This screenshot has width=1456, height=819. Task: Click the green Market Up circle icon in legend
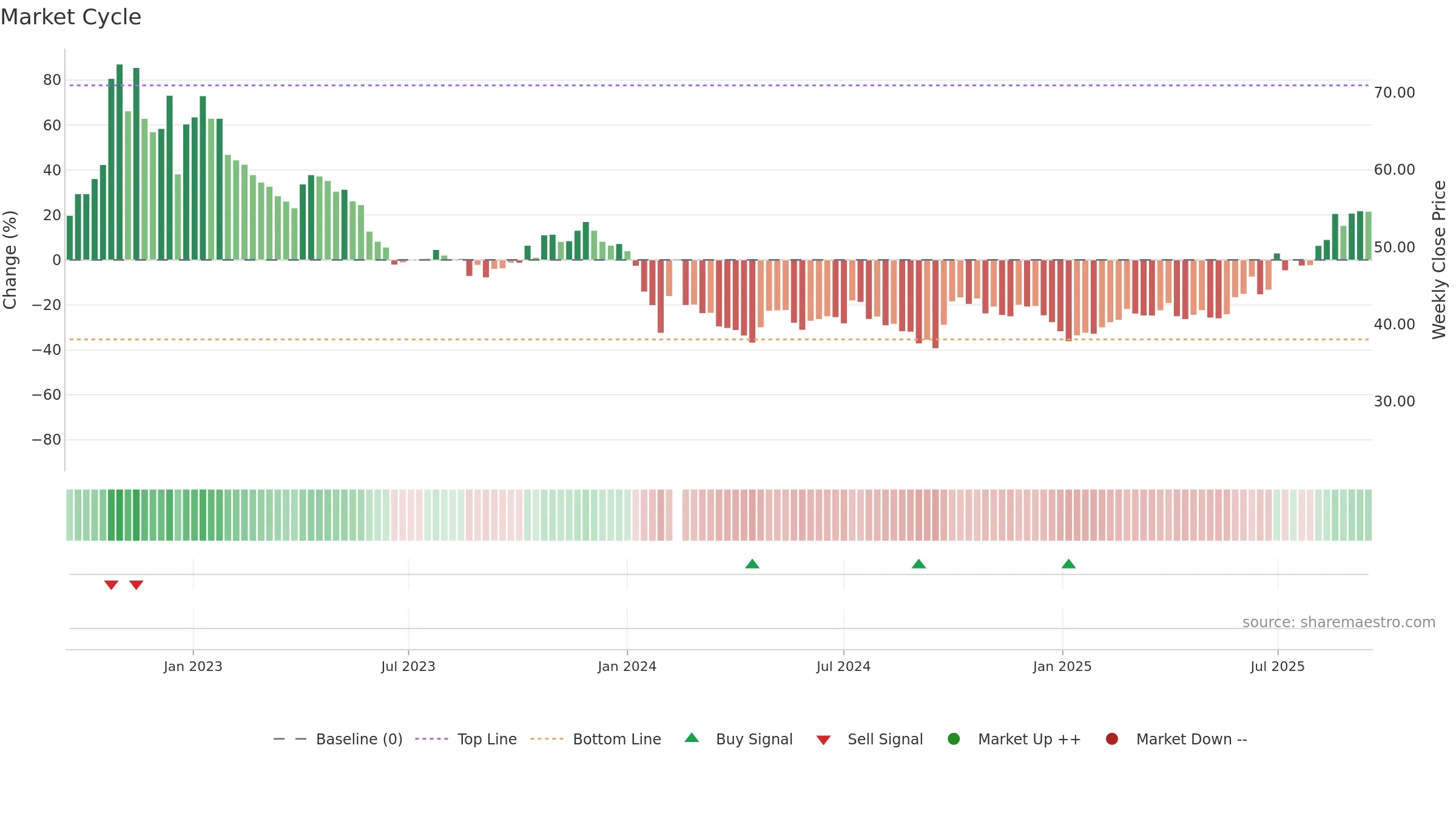pyautogui.click(x=954, y=739)
